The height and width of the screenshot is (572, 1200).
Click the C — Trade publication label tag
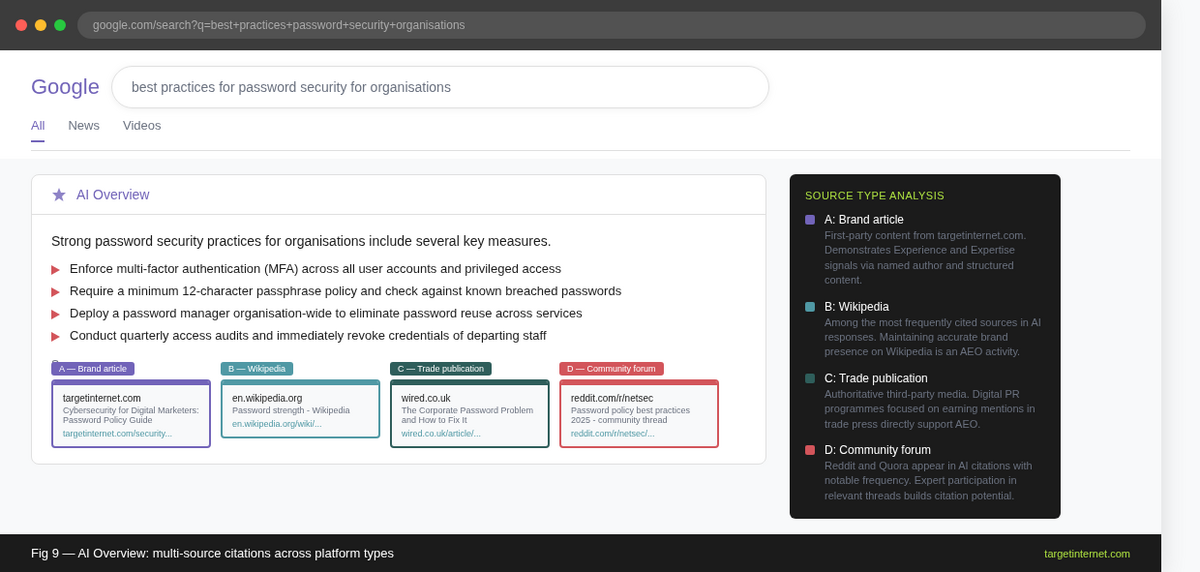coord(441,369)
